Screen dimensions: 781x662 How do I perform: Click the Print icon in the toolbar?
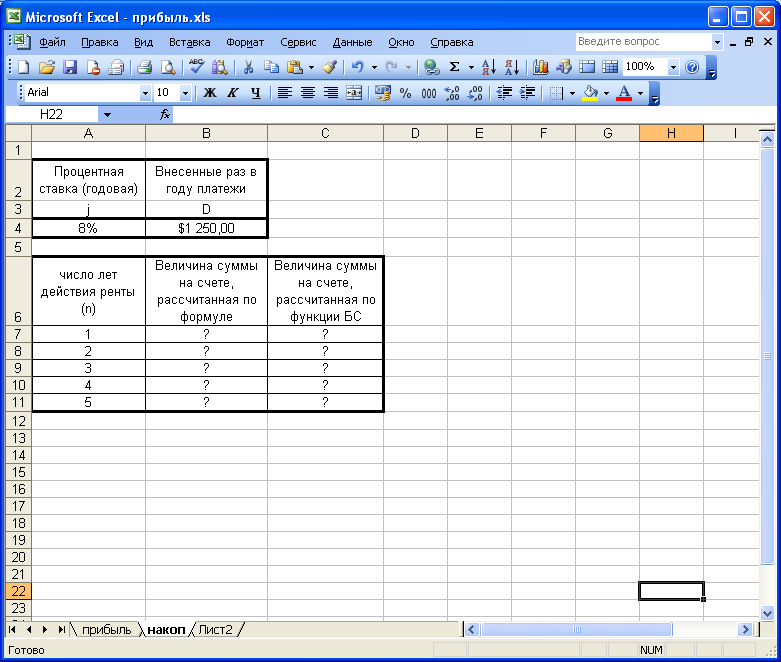144,67
